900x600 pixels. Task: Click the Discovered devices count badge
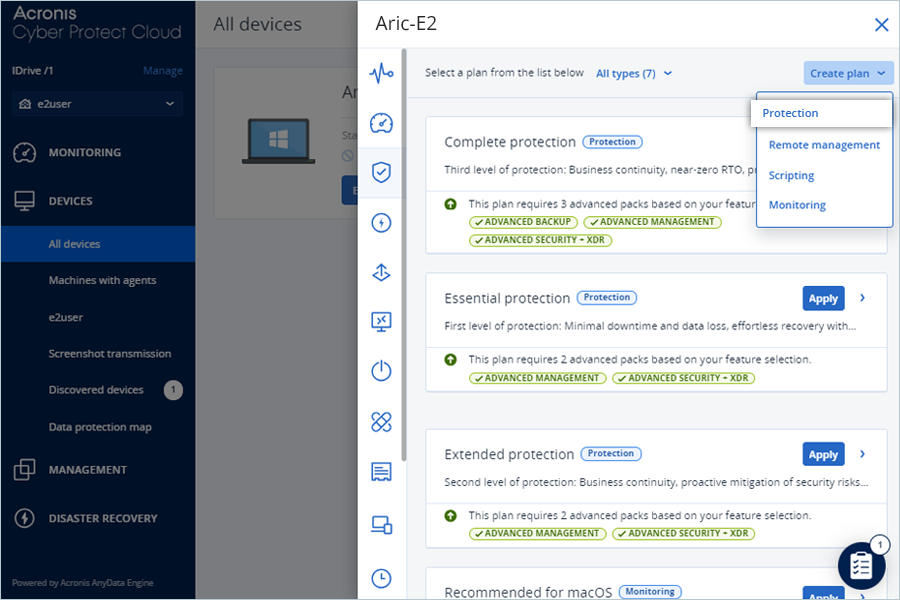pyautogui.click(x=173, y=390)
